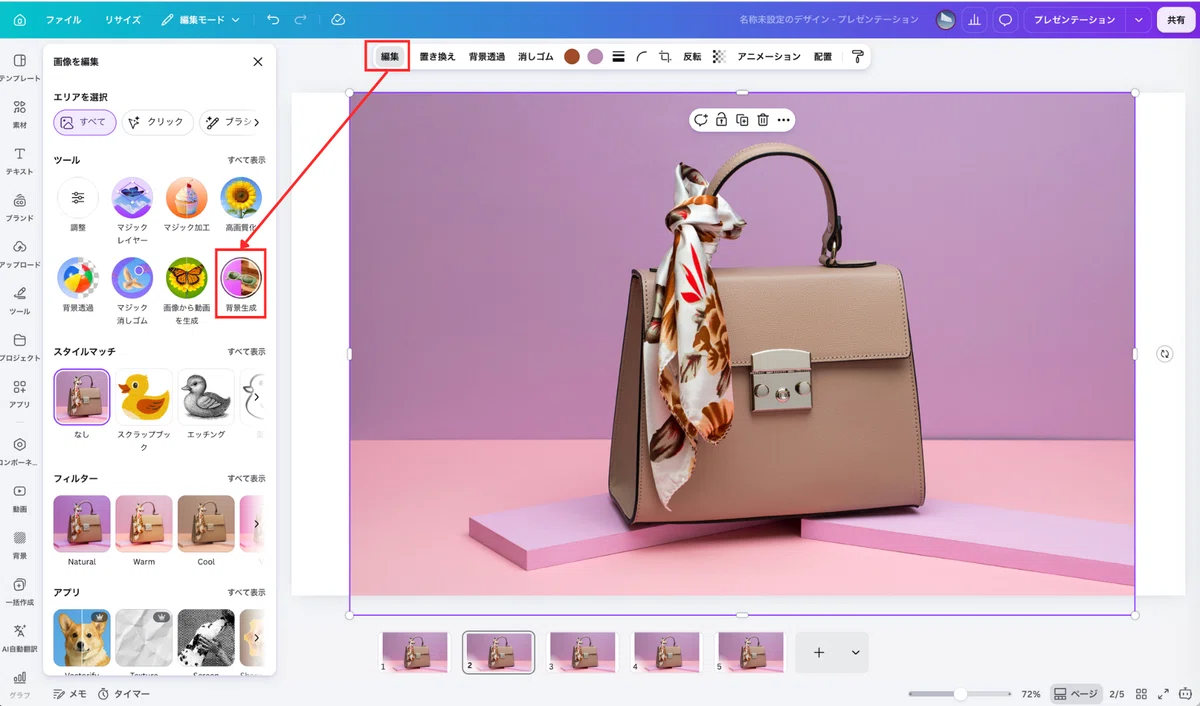Click the undo arrow in the top bar
This screenshot has height=706, width=1200.
click(274, 19)
